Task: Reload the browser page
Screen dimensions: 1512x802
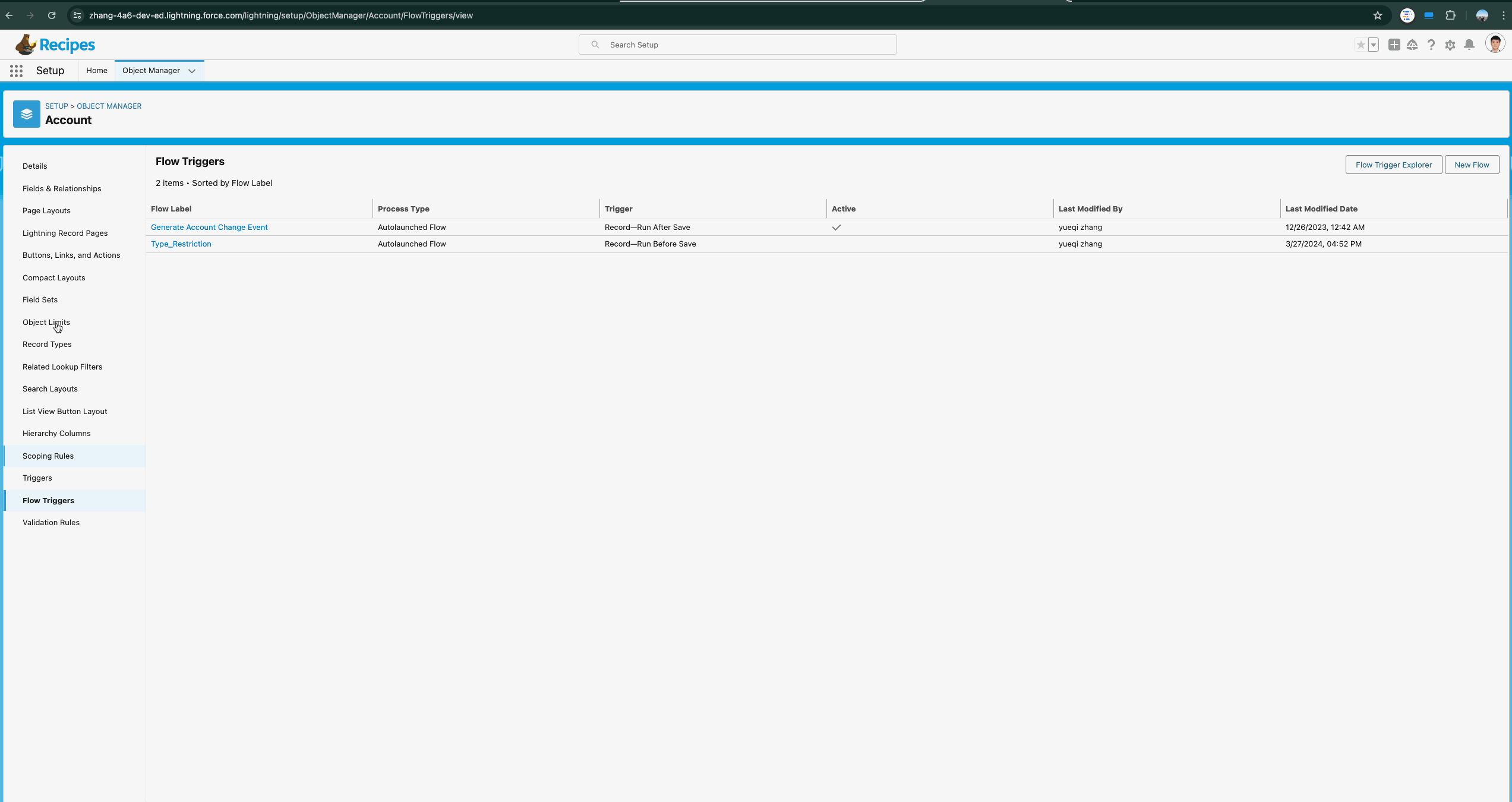Action: tap(52, 15)
